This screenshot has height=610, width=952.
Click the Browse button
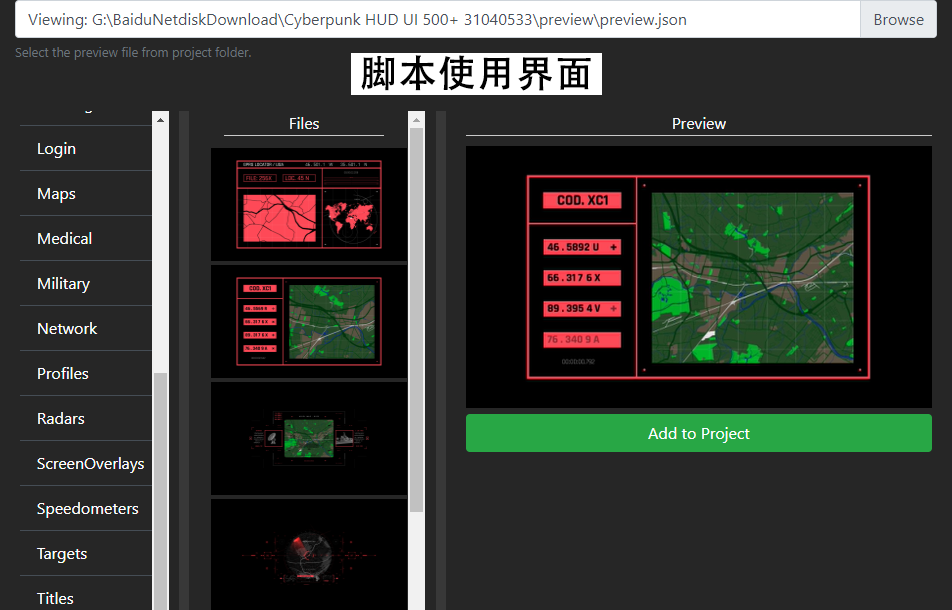(898, 19)
